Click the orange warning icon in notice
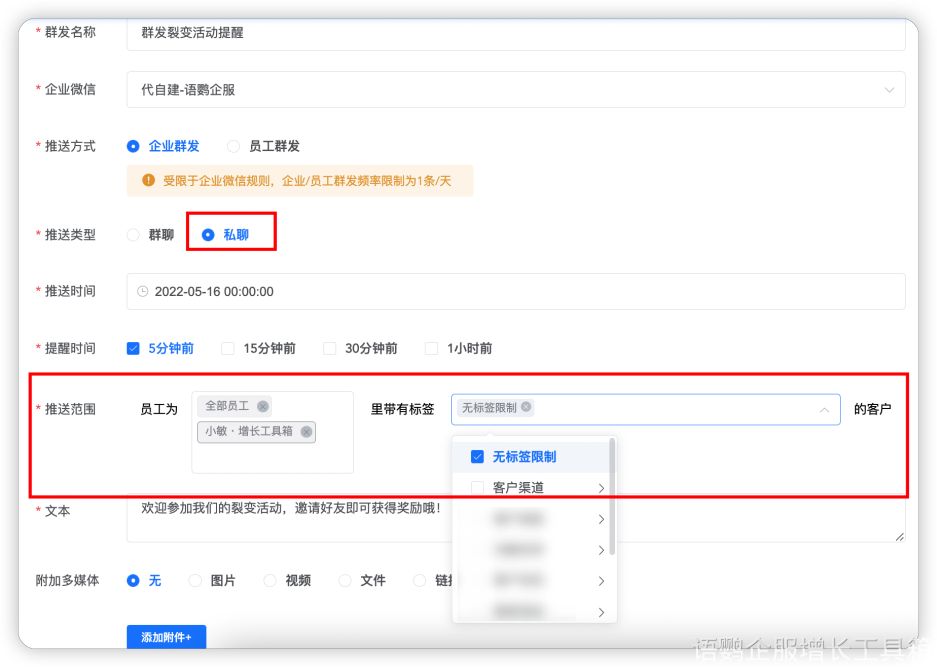This screenshot has width=937, height=667. (x=148, y=181)
